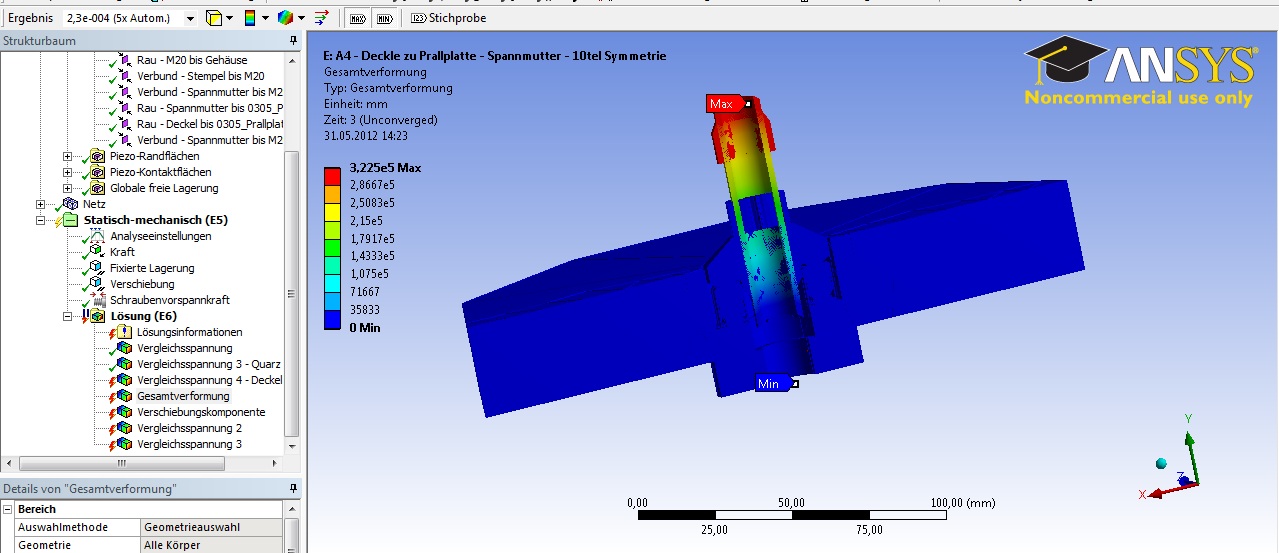Viewport: 1279px width, 553px height.
Task: Select the Kraft tree item
Action: (122, 252)
